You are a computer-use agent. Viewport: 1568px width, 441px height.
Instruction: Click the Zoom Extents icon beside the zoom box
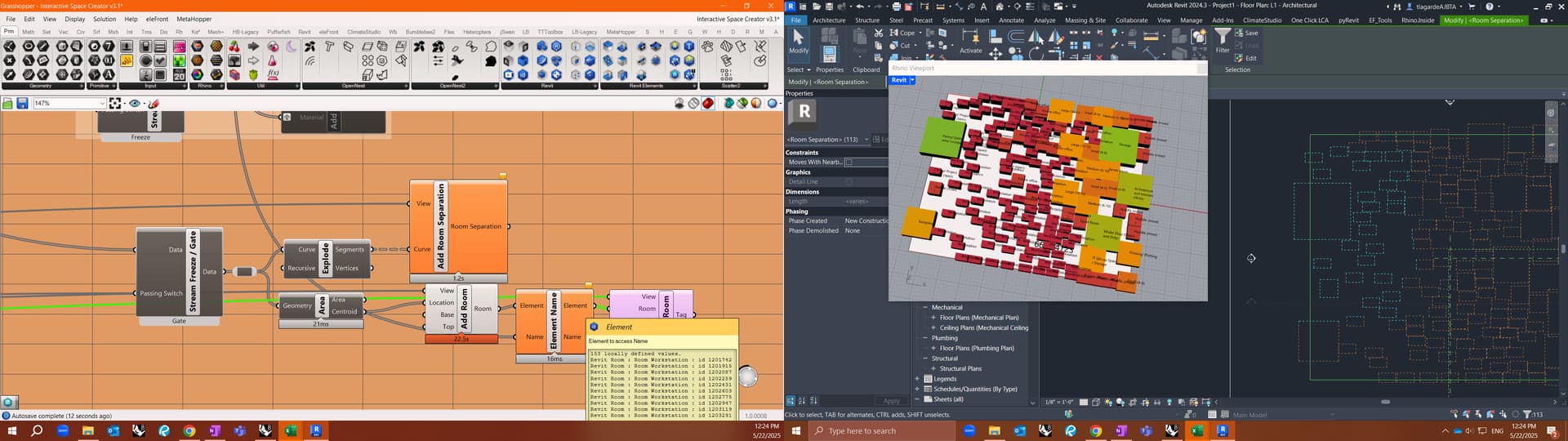click(115, 104)
